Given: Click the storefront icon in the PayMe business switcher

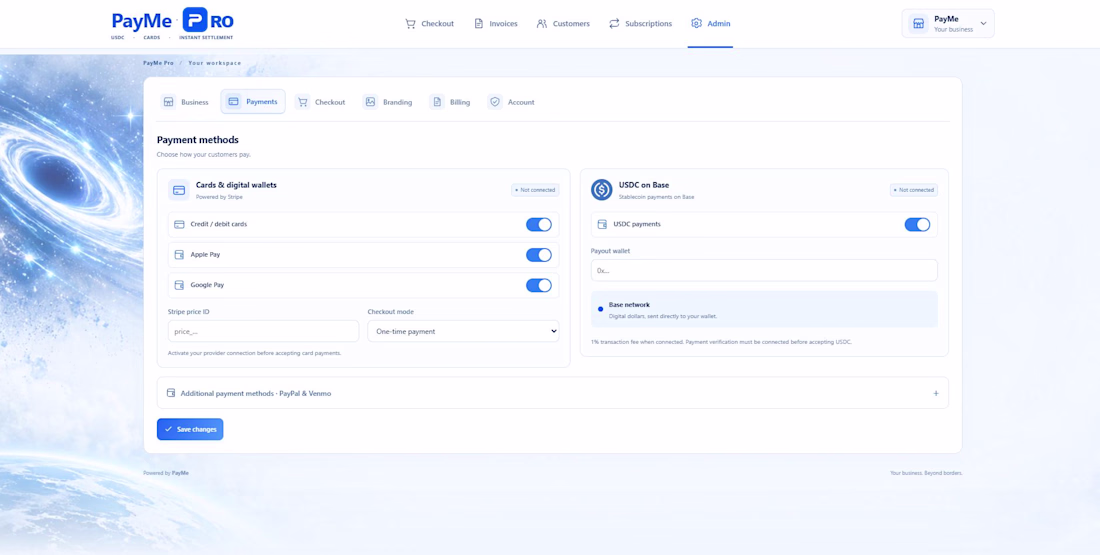Looking at the screenshot, I should (x=918, y=23).
